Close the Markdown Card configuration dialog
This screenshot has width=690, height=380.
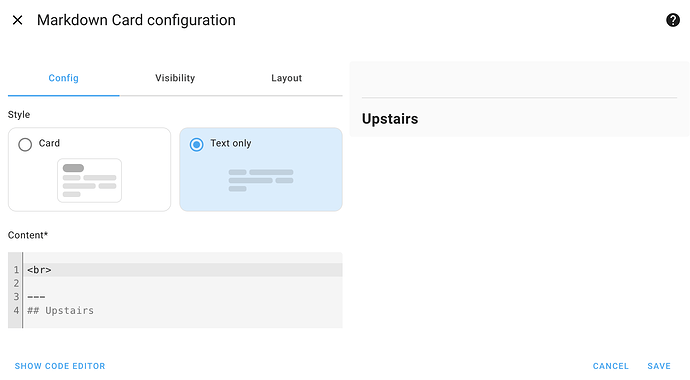(x=18, y=20)
